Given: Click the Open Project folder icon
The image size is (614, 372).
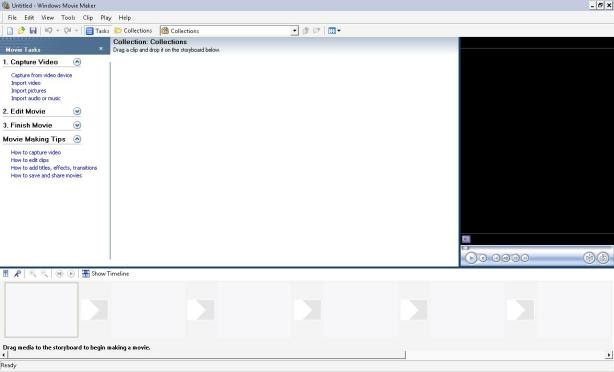Looking at the screenshot, I should pyautogui.click(x=21, y=31).
